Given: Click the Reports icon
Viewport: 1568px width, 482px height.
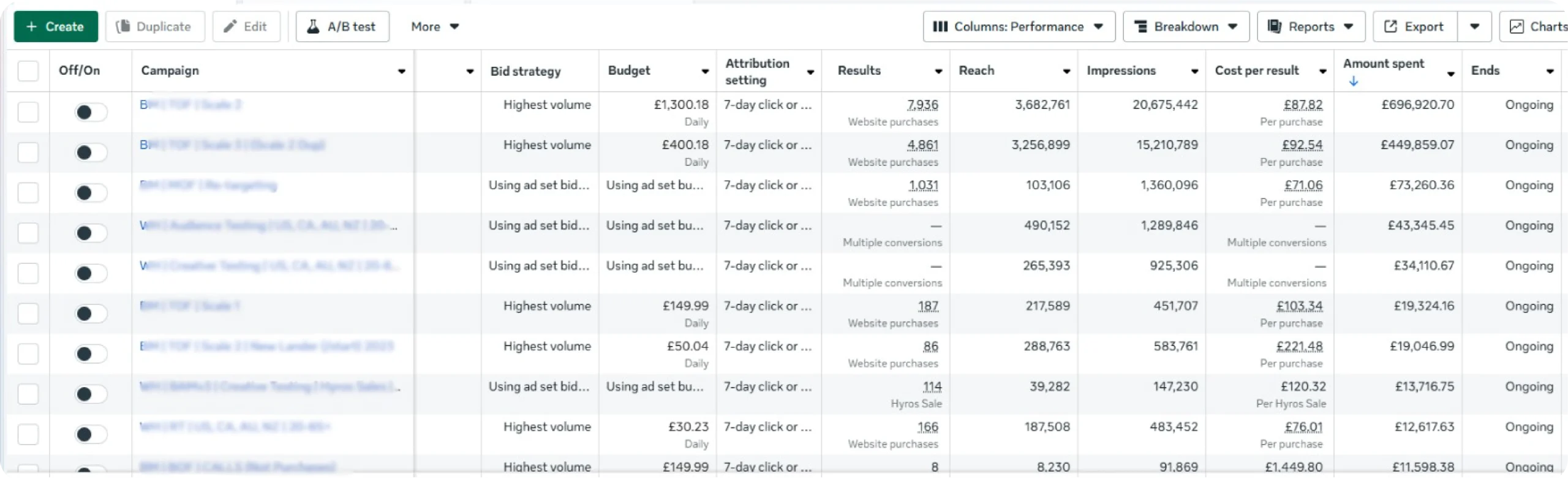Looking at the screenshot, I should (x=1275, y=26).
